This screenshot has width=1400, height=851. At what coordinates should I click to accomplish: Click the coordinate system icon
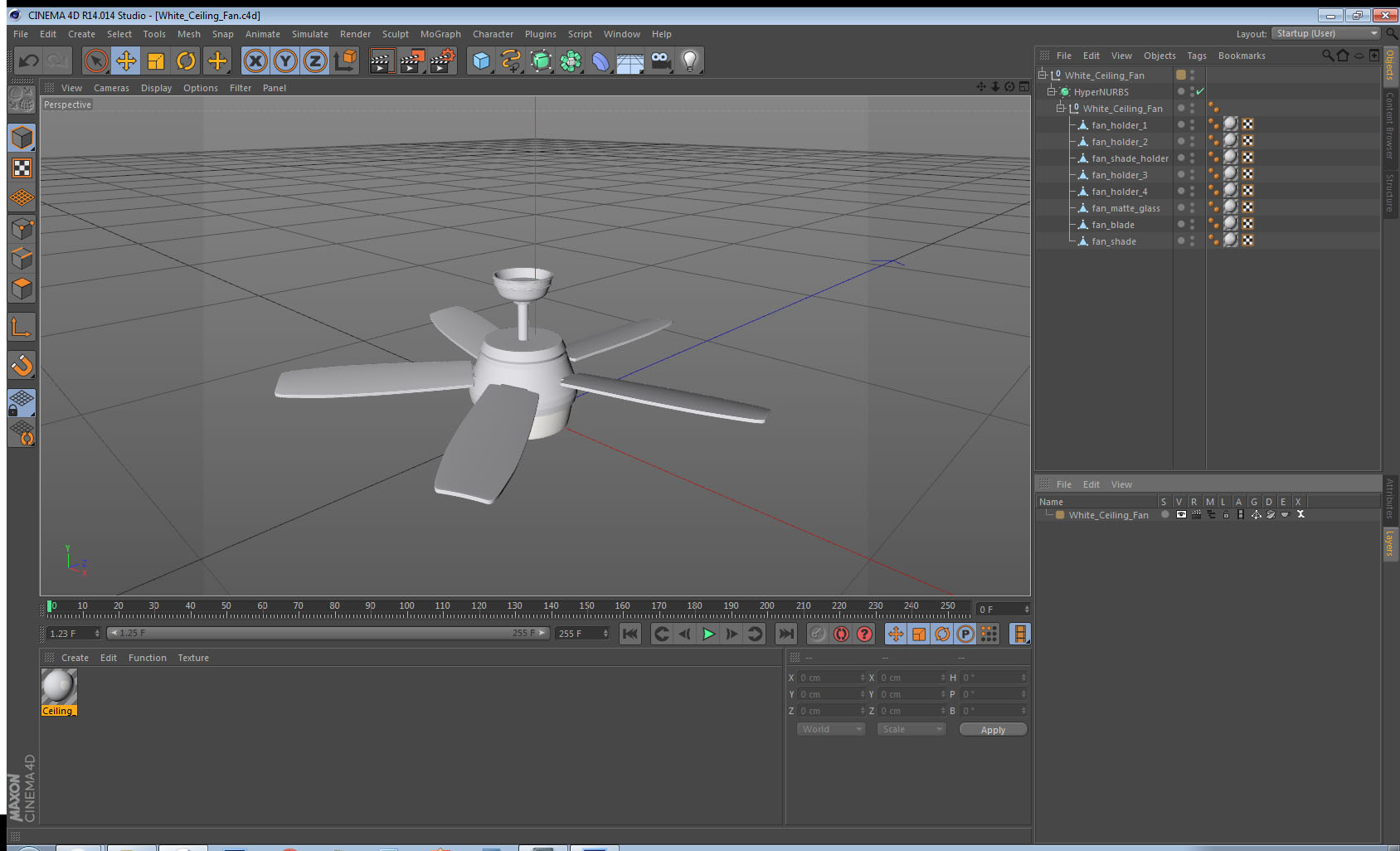point(345,61)
